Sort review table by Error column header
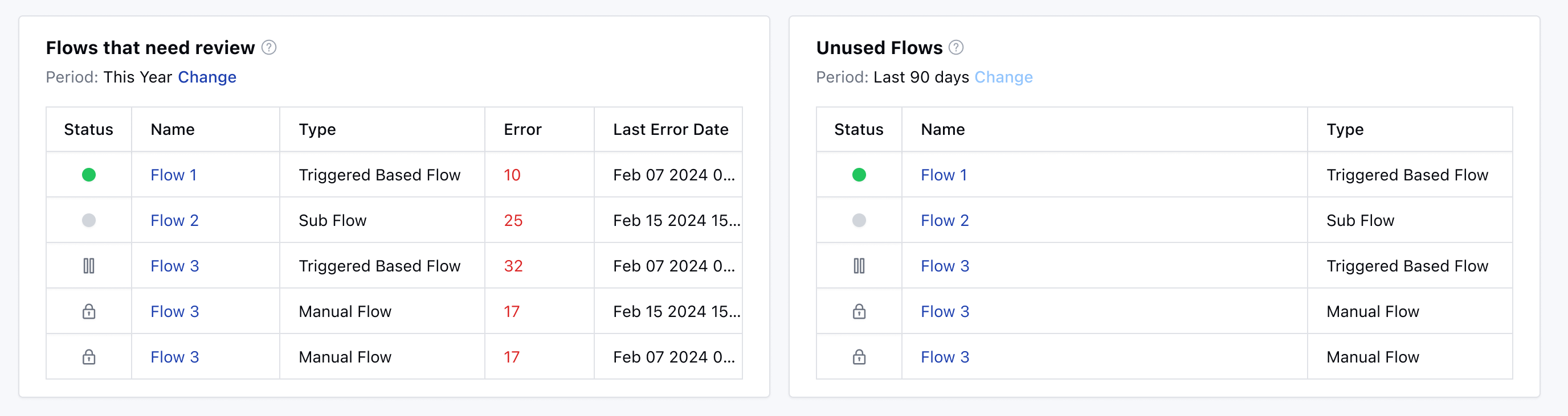This screenshot has height=416, width=1568. [522, 130]
